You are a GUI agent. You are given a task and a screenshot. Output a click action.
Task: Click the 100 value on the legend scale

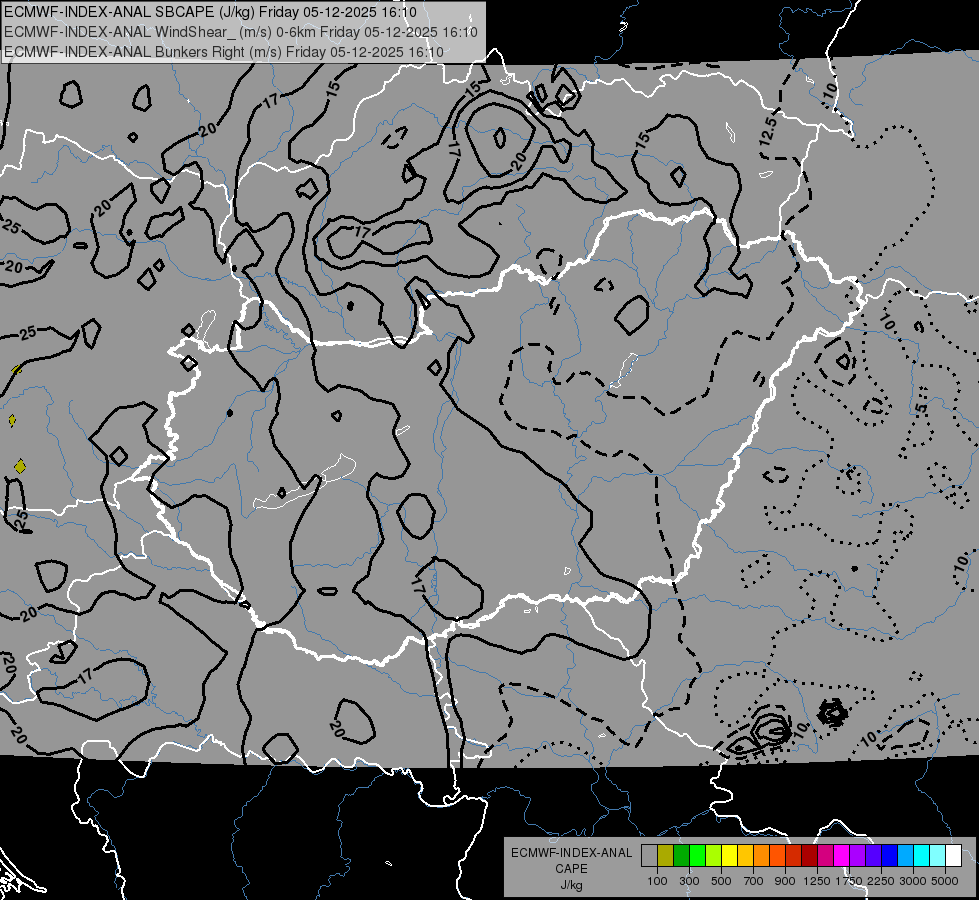(657, 881)
